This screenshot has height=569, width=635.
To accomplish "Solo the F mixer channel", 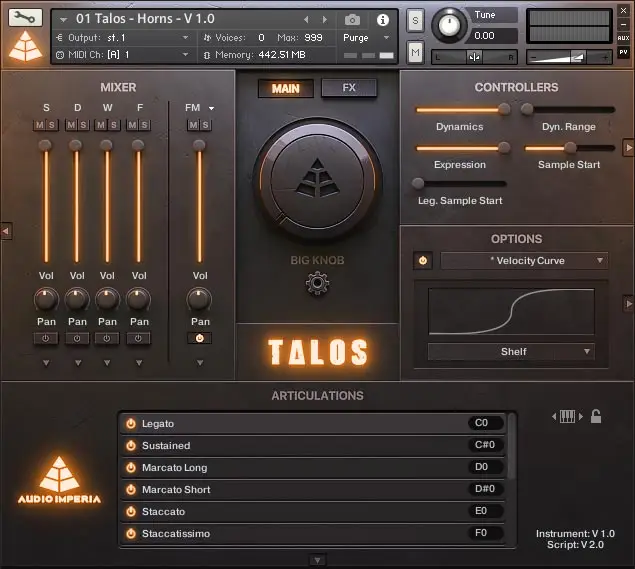I will [145, 125].
